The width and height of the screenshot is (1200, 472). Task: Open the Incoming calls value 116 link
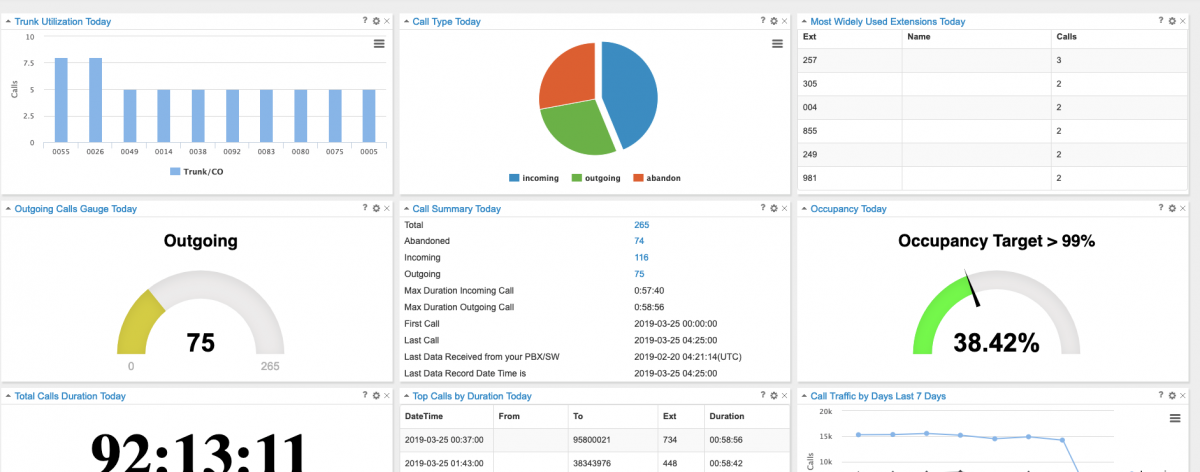click(642, 257)
